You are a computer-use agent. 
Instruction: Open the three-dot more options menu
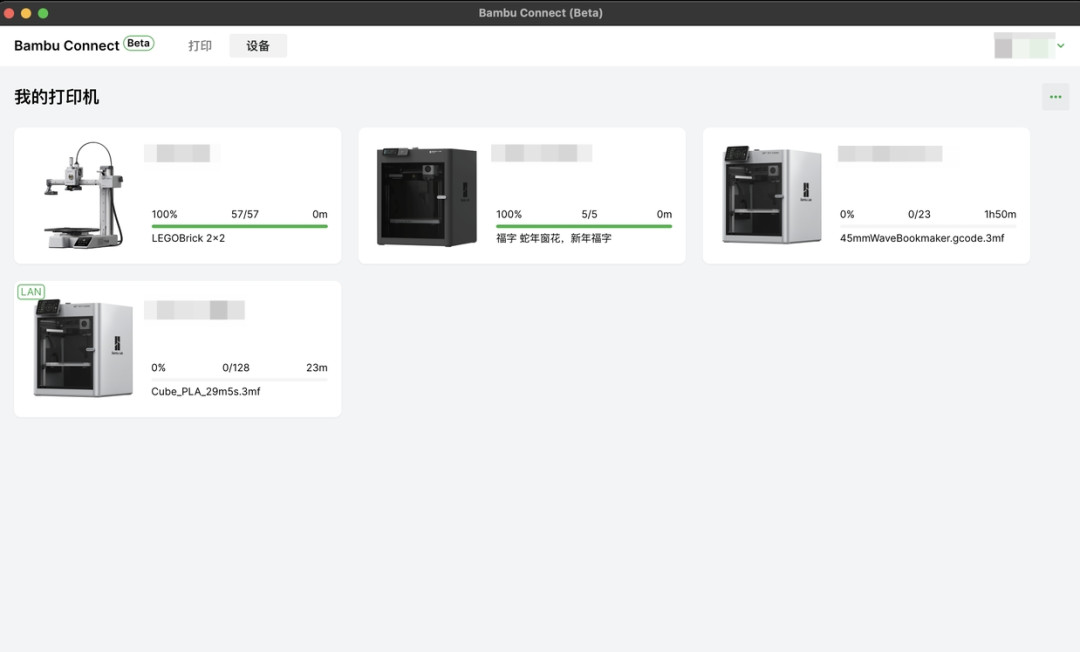[1055, 97]
